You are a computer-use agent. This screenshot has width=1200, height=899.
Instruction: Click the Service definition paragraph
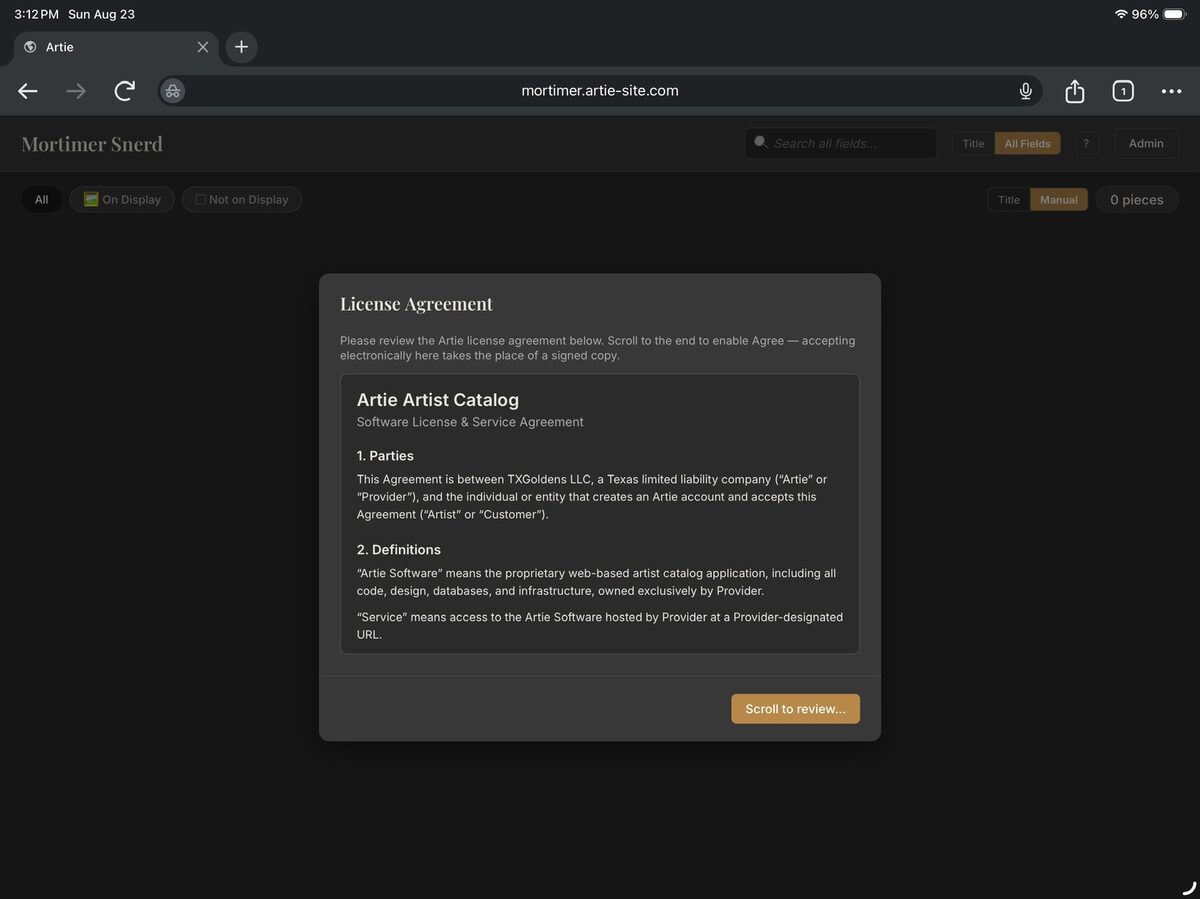[600, 626]
